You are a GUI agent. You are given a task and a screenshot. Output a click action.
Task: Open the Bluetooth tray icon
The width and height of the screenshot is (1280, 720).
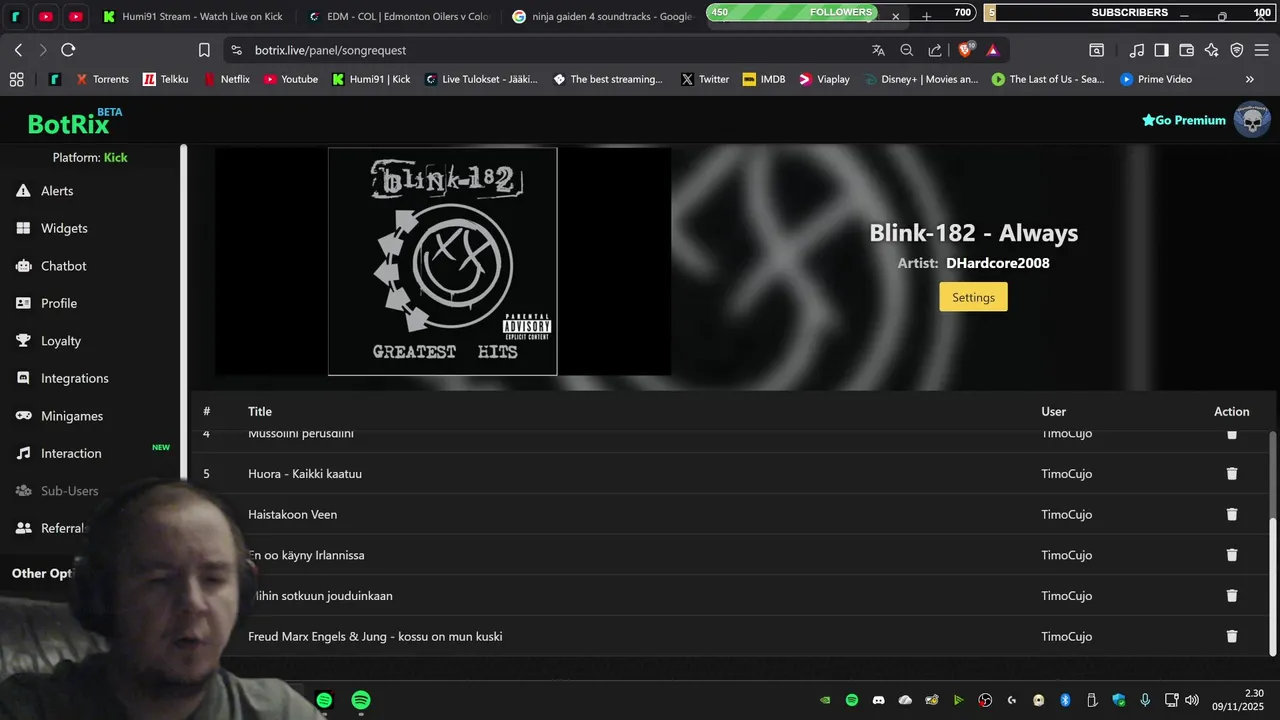[1065, 700]
